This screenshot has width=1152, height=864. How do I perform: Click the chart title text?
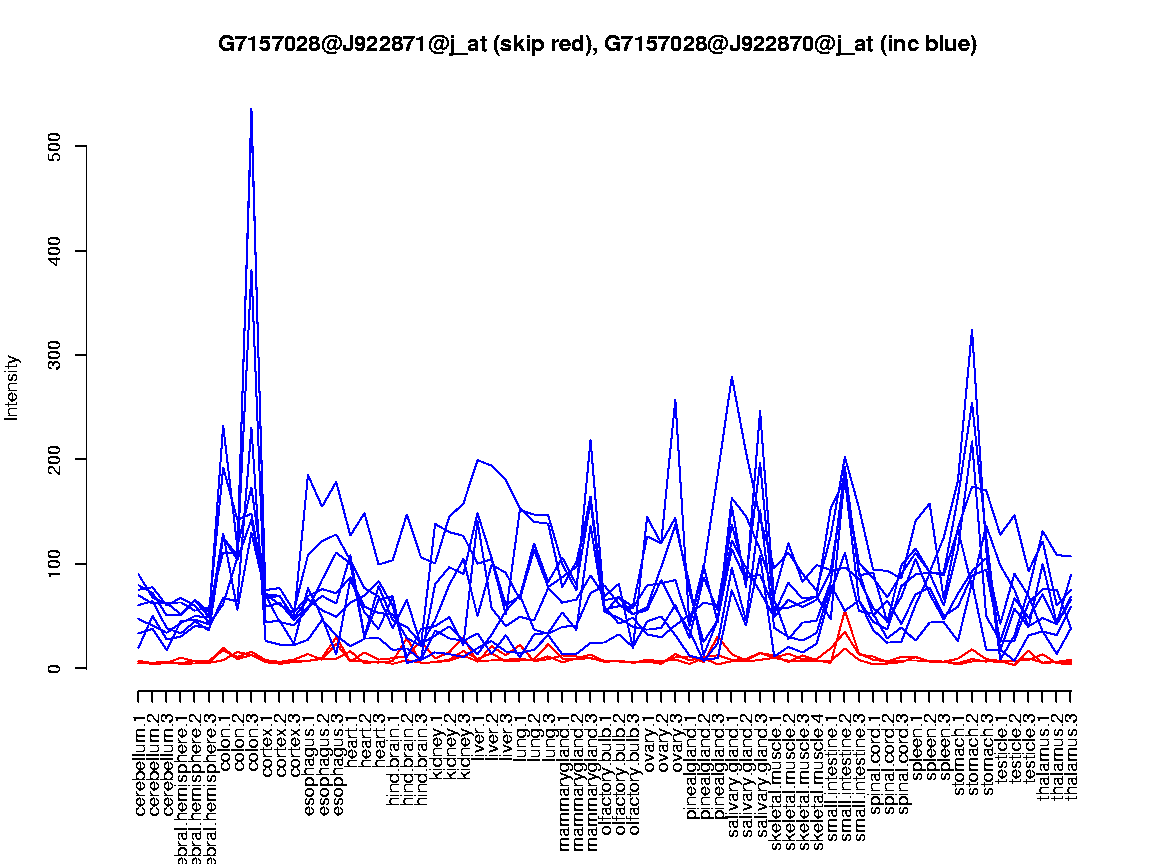(597, 44)
